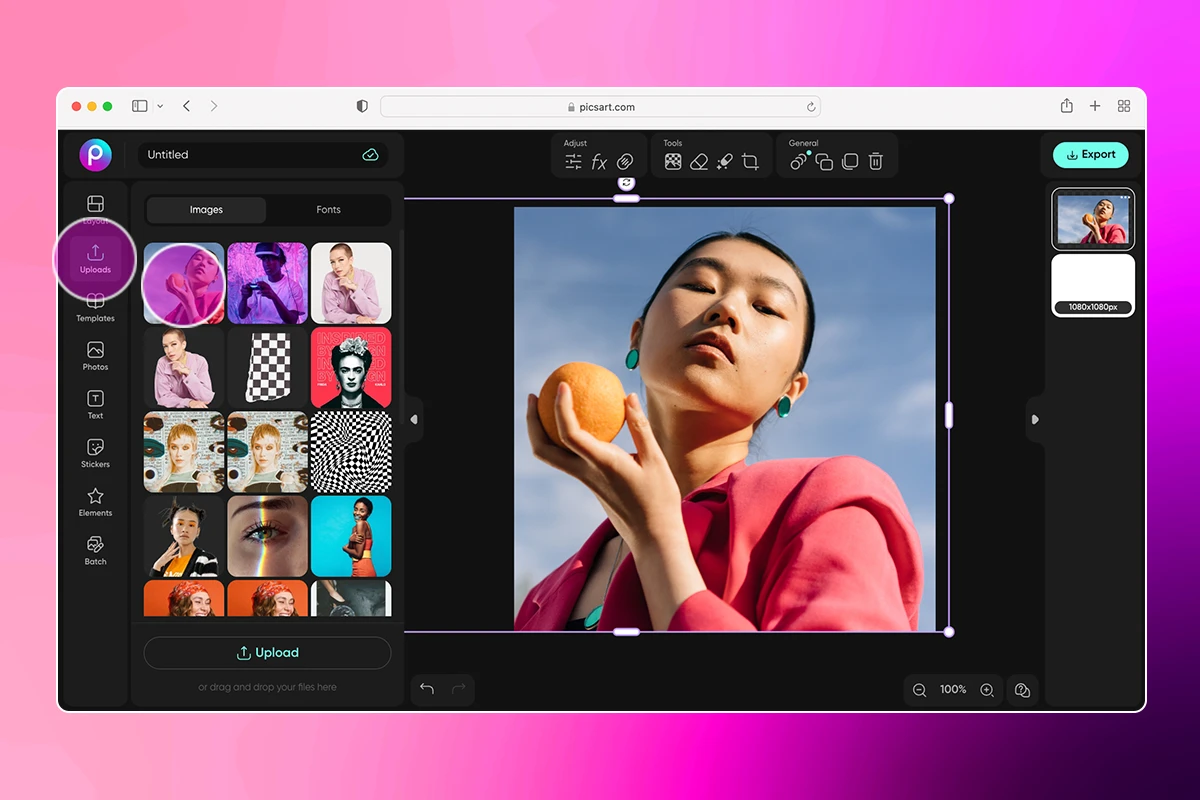
Task: Switch to the Fonts tab
Action: pyautogui.click(x=328, y=210)
